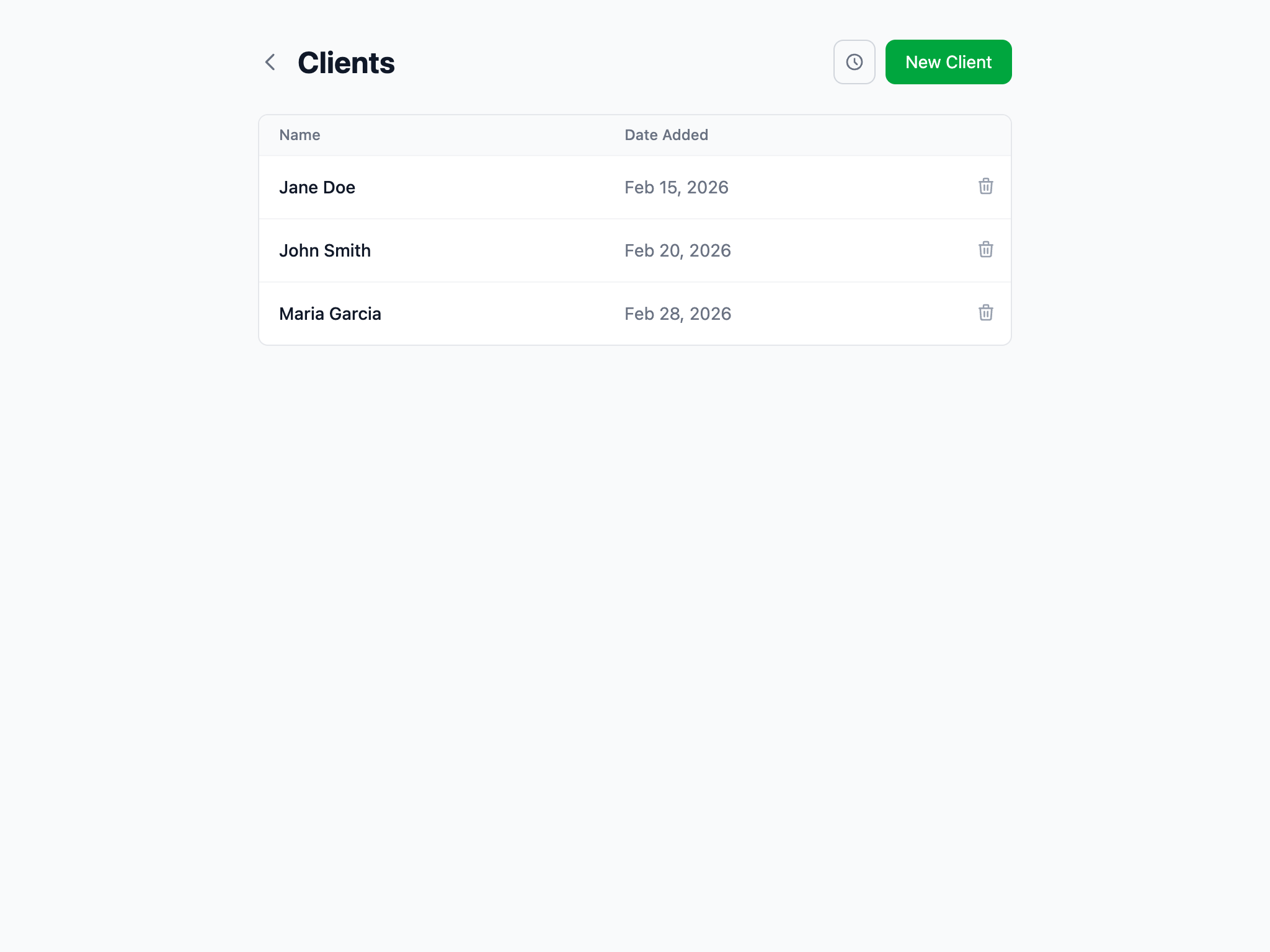1270x952 pixels.
Task: Navigate back with the chevron arrow
Action: pos(270,62)
